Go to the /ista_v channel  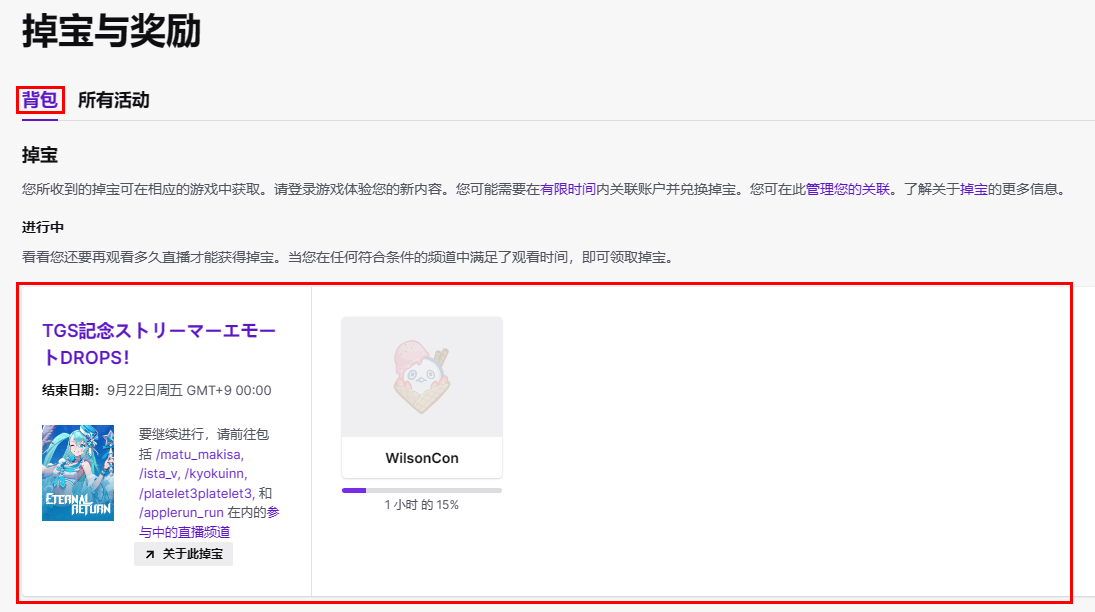(158, 473)
